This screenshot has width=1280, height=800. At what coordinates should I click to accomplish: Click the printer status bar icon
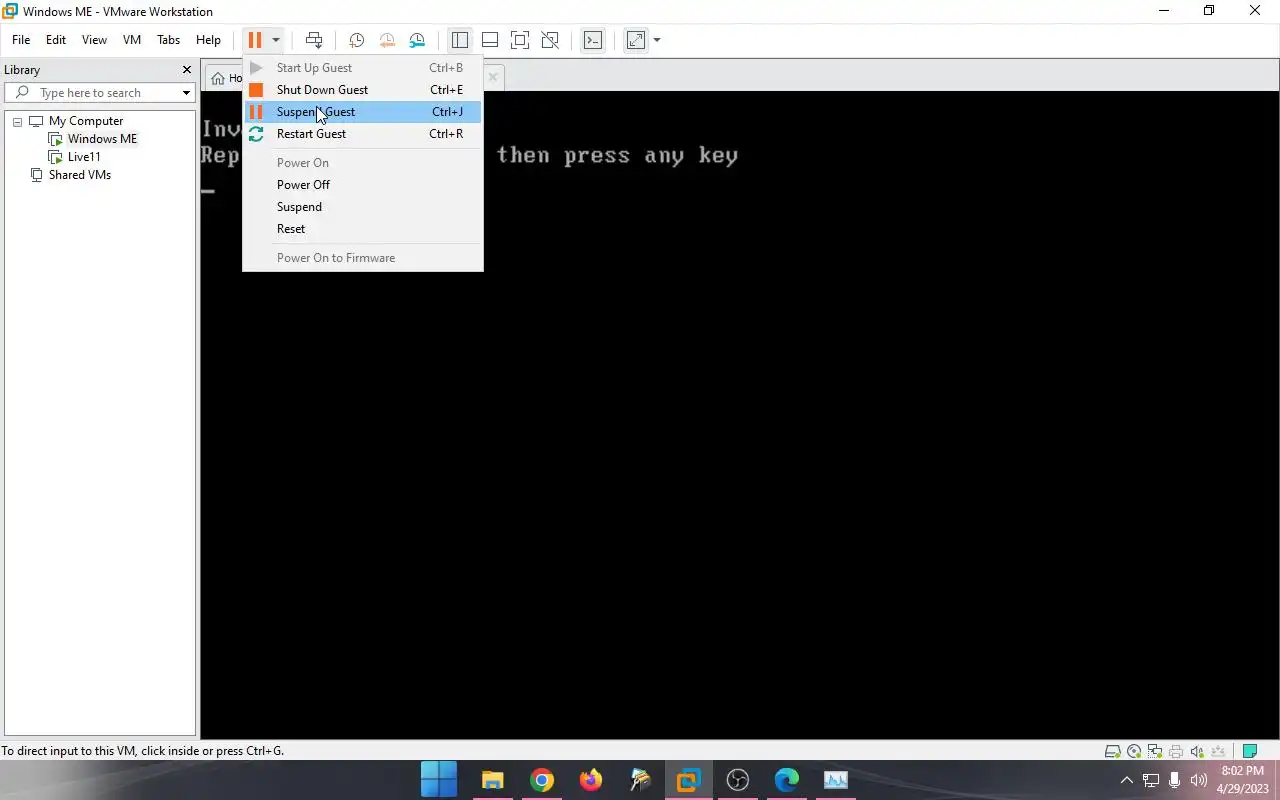[x=1176, y=752]
